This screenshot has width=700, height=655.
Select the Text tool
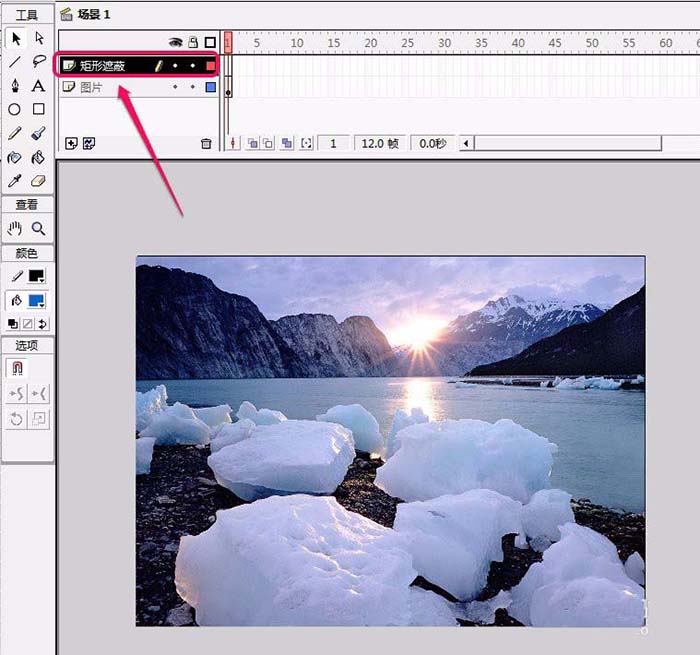39,85
